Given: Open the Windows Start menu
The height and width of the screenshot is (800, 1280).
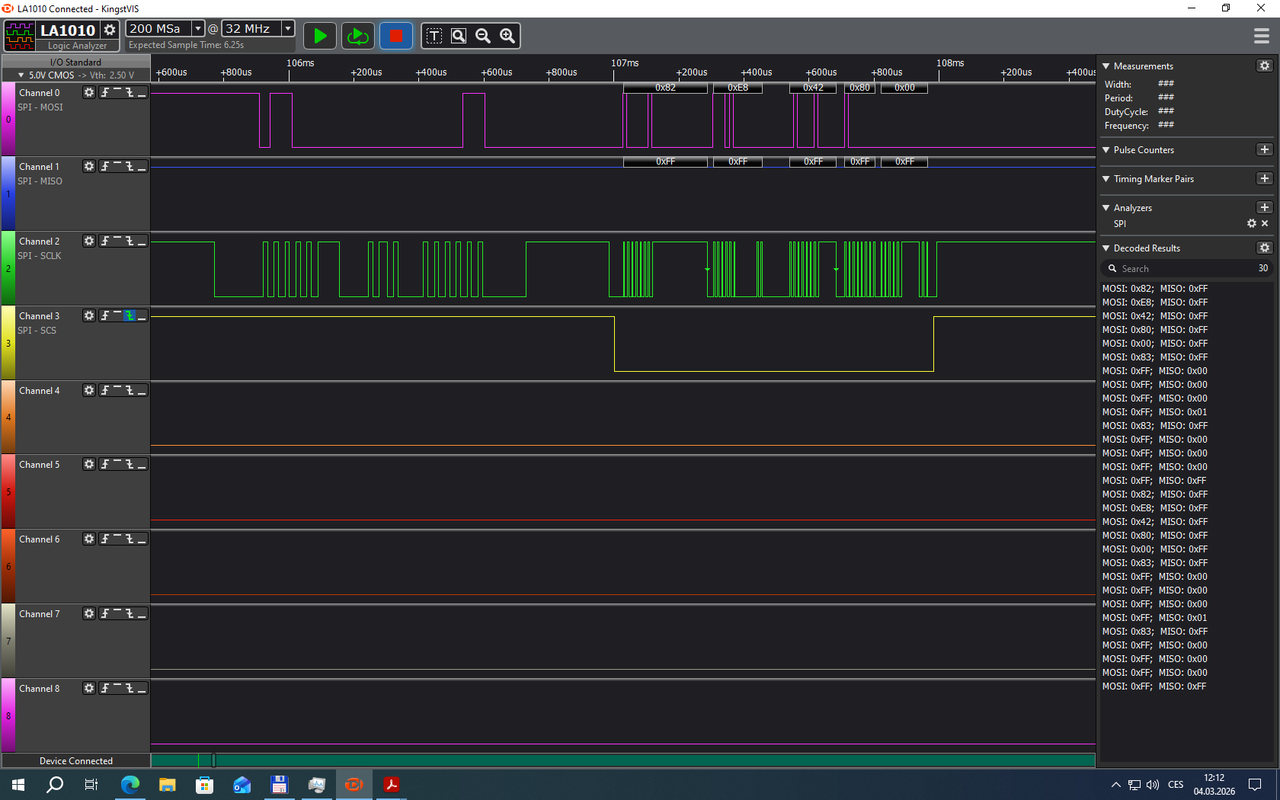Looking at the screenshot, I should pyautogui.click(x=18, y=785).
